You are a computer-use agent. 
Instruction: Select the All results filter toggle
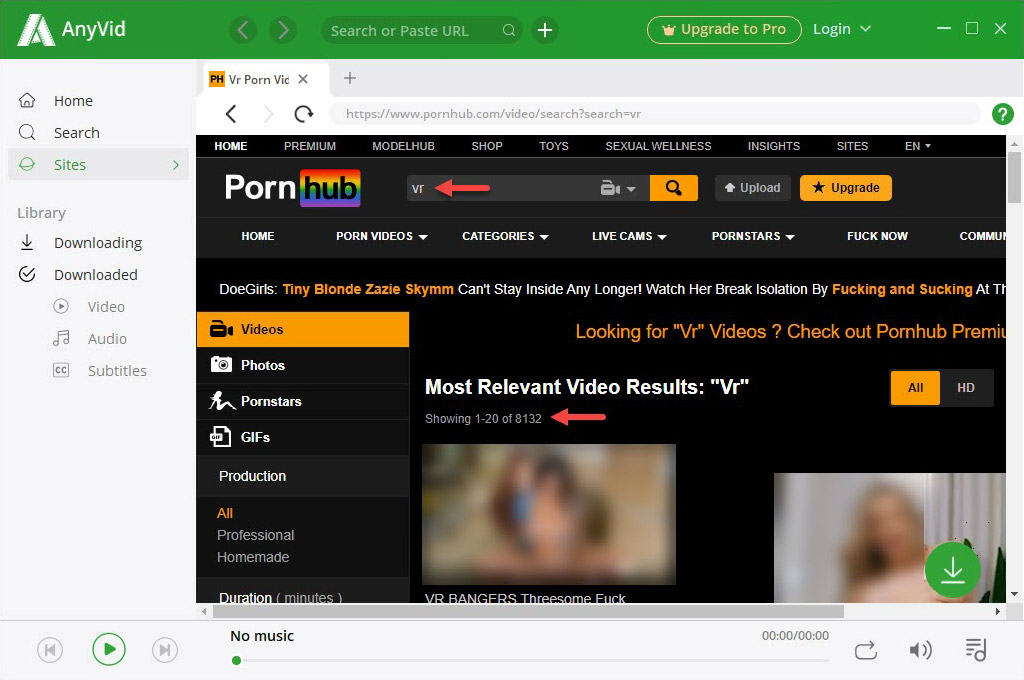point(915,388)
